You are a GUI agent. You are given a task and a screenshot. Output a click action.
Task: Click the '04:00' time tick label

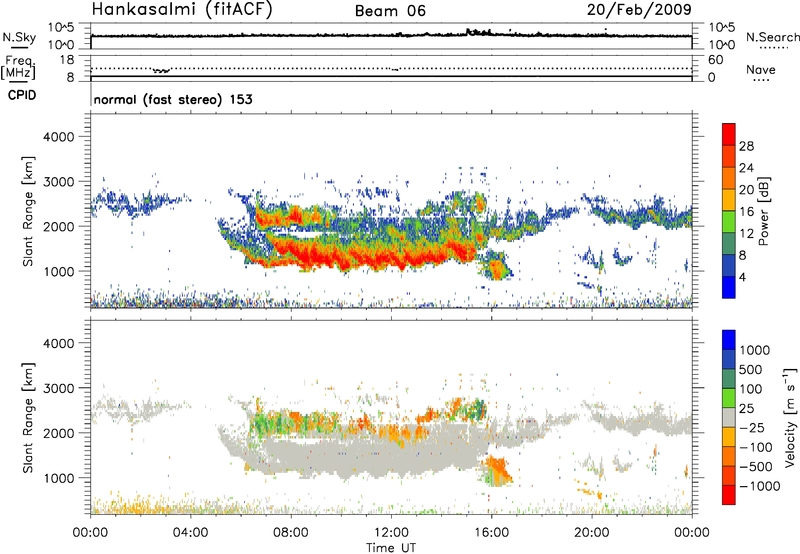pyautogui.click(x=190, y=533)
